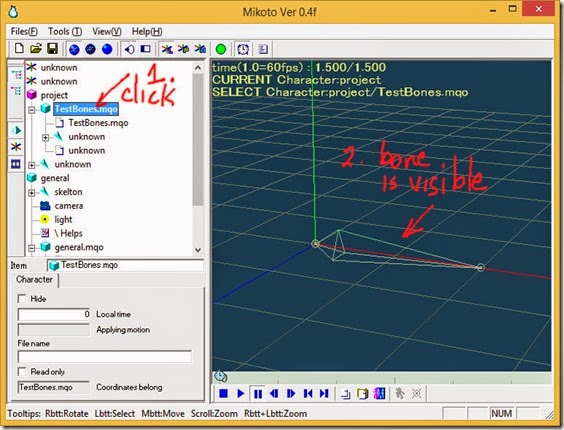
Task: Click the New file toolbar icon
Action: click(x=19, y=49)
